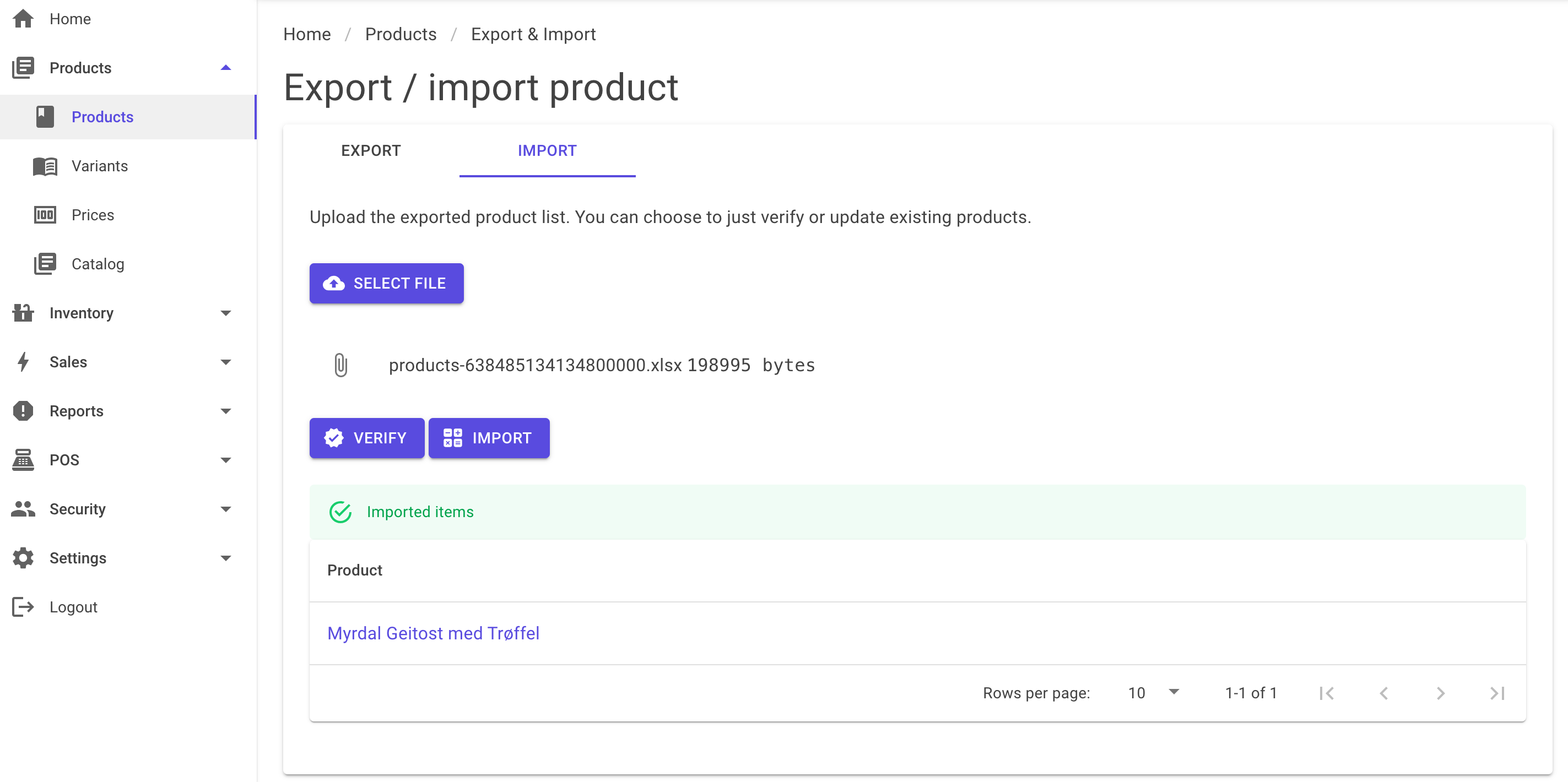This screenshot has width=1568, height=782.
Task: Click the POS cash register icon
Action: 23,460
